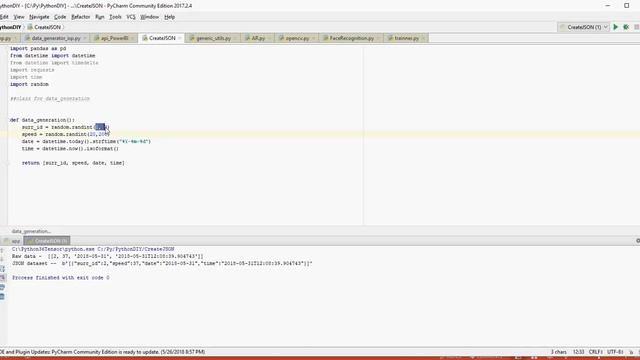
Task: Switch to the trainner.py editor tab
Action: tap(407, 38)
